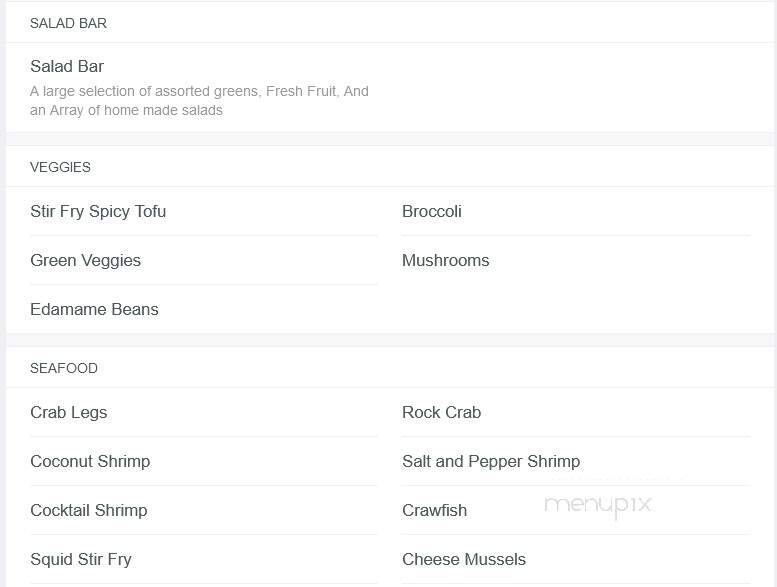Open the SEAFOOD section header
Image resolution: width=777 pixels, height=587 pixels.
point(64,369)
